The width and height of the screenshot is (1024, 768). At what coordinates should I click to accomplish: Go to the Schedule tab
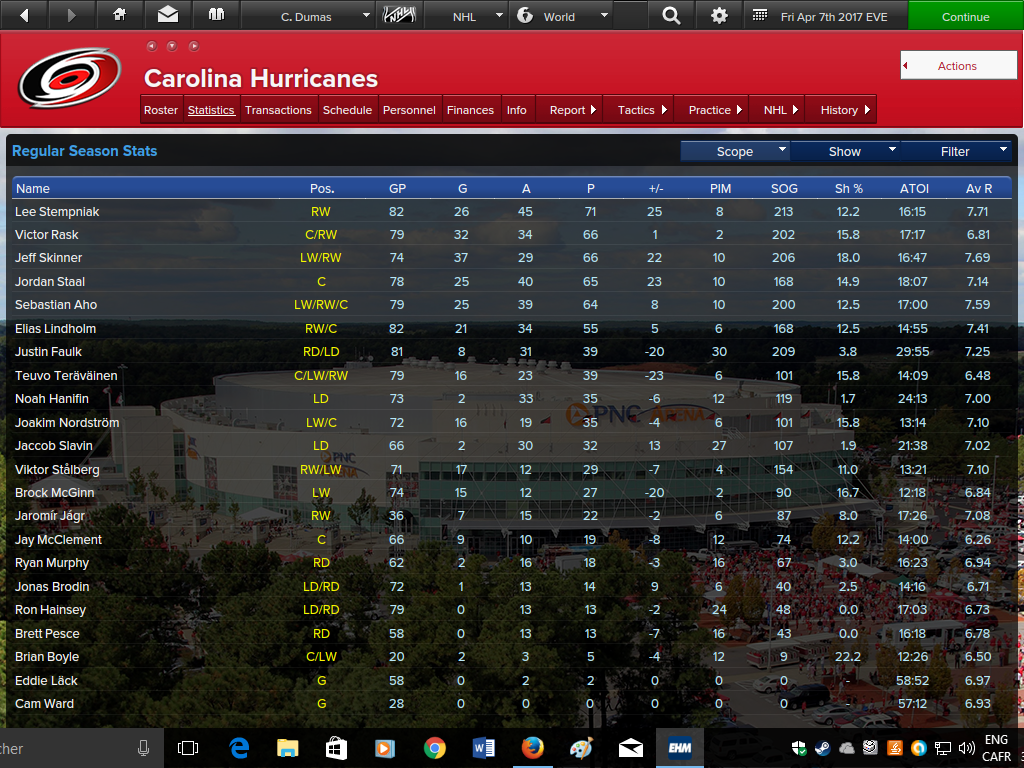(347, 110)
